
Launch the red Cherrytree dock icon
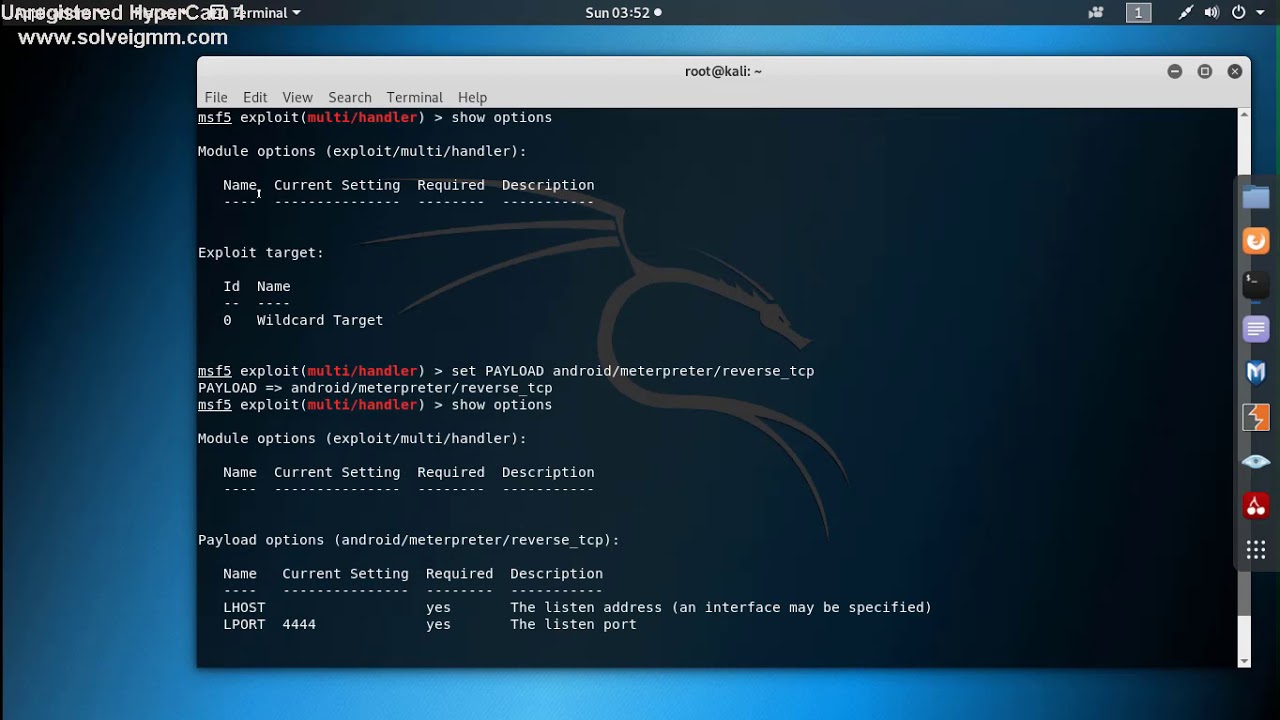click(1256, 506)
